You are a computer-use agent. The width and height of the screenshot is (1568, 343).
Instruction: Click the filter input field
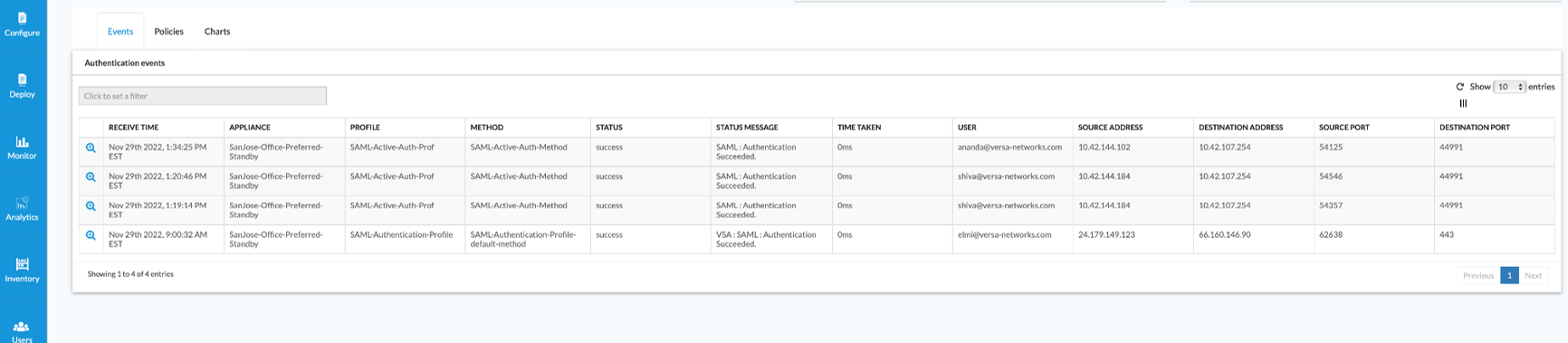click(x=203, y=96)
